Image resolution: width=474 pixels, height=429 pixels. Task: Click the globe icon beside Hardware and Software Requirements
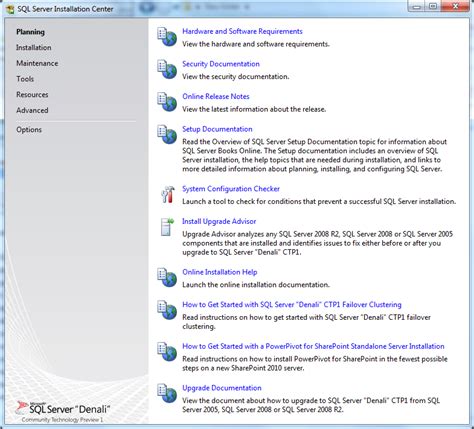[x=167, y=37]
